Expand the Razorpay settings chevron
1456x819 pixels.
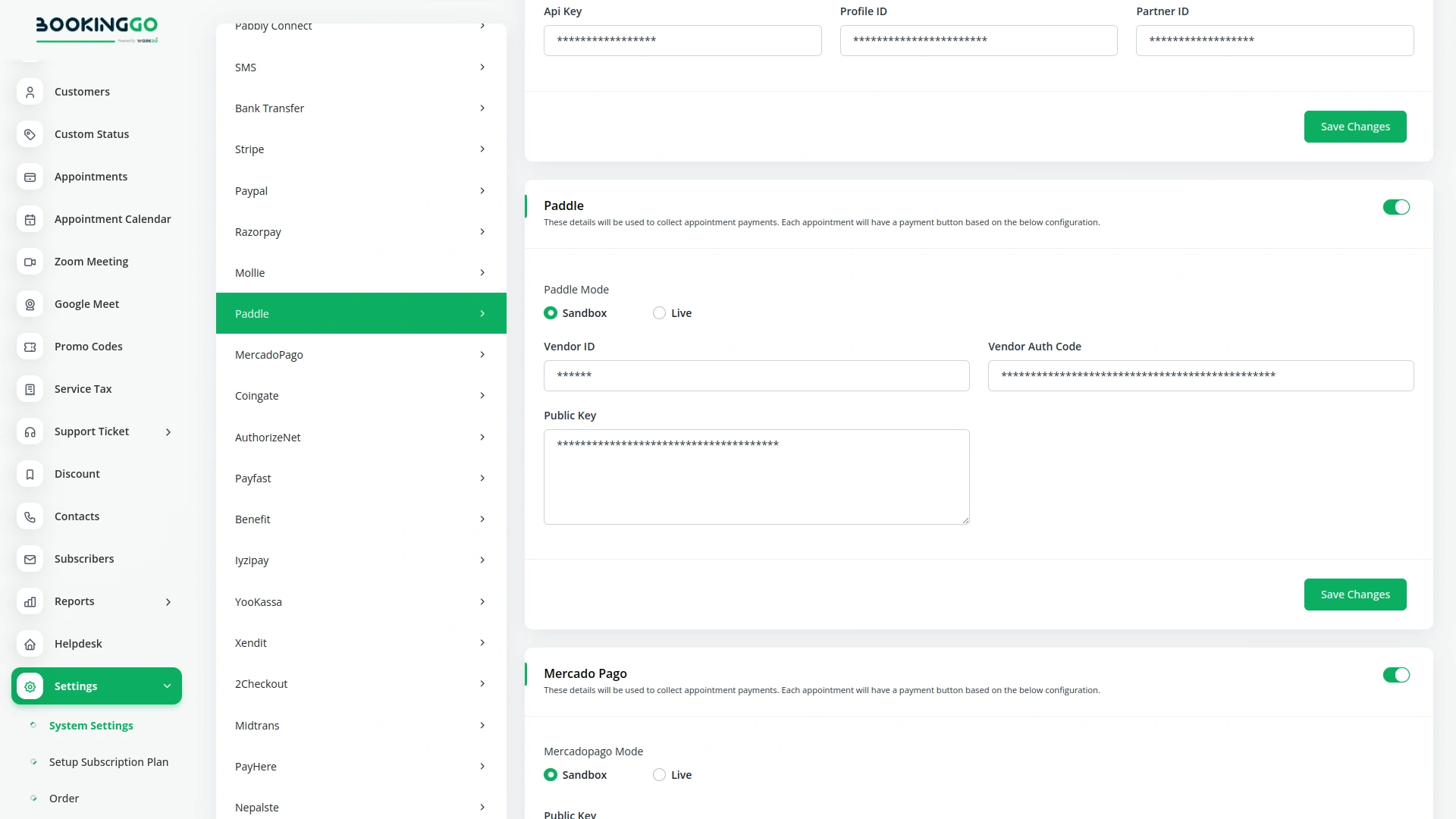click(x=483, y=232)
